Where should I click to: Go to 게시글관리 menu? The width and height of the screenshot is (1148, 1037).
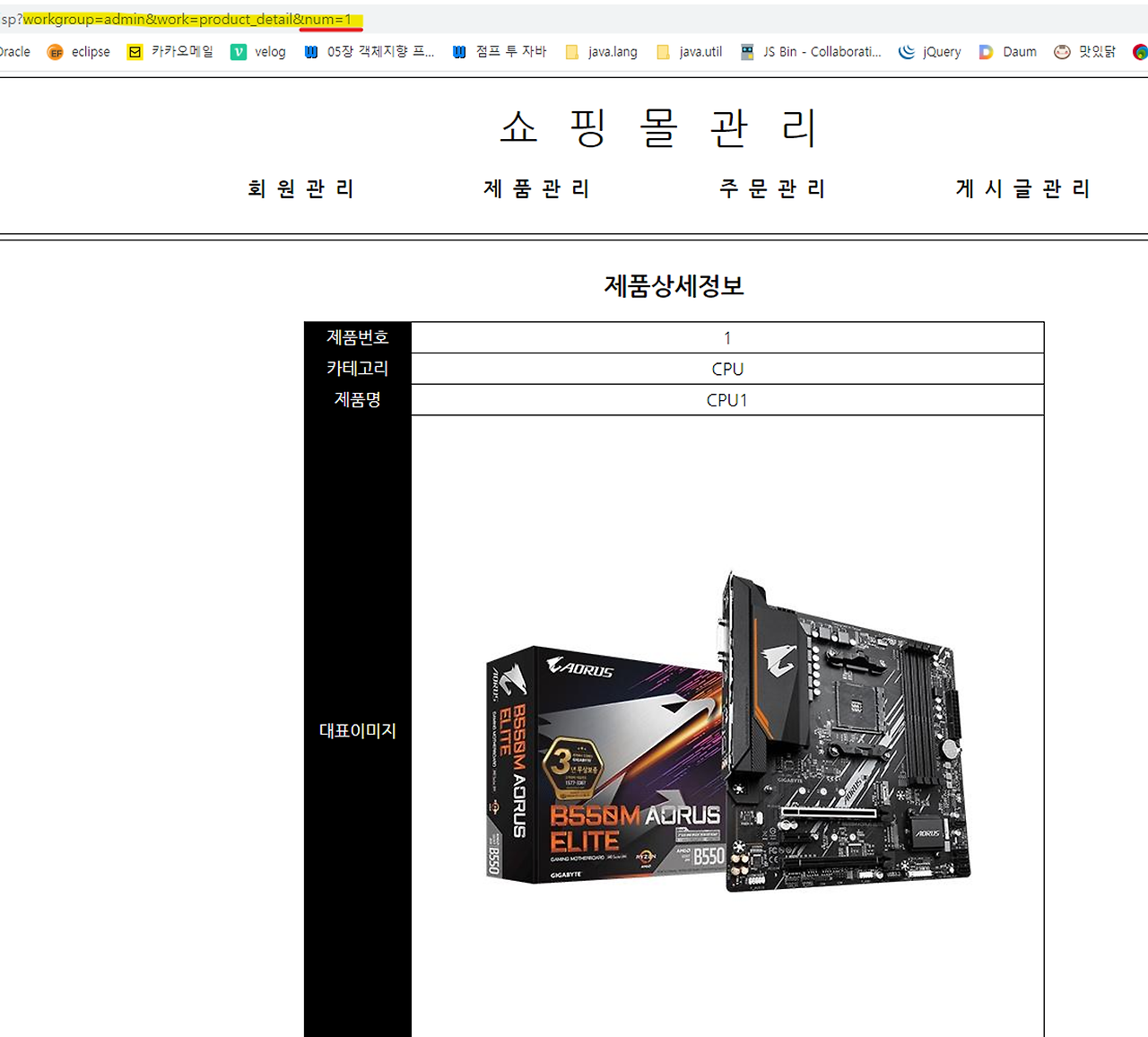1022,188
